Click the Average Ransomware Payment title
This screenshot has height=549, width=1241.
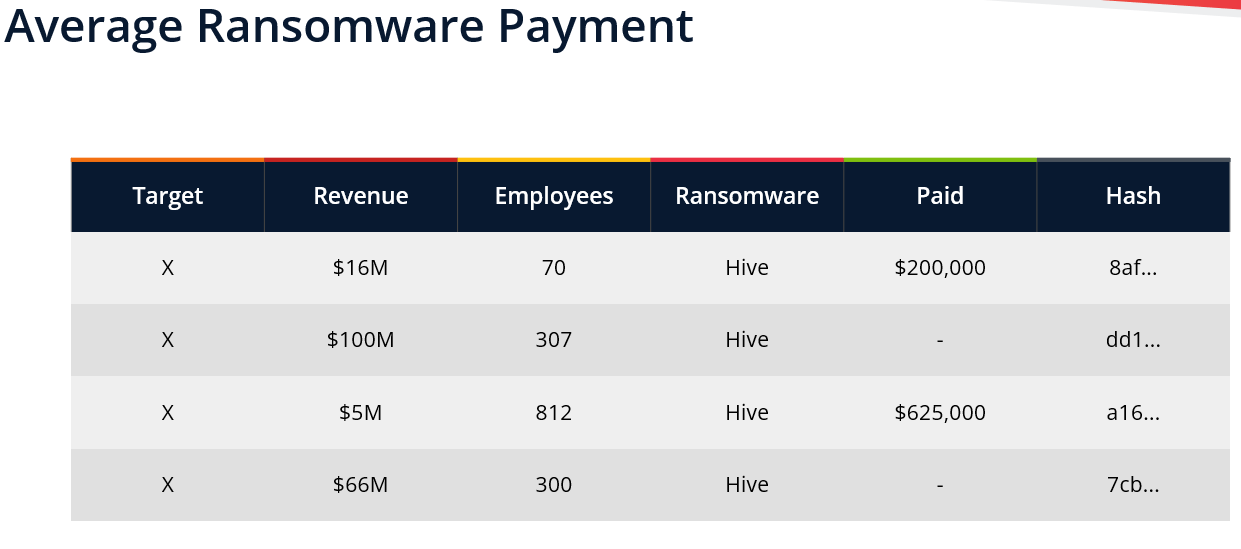pyautogui.click(x=349, y=27)
